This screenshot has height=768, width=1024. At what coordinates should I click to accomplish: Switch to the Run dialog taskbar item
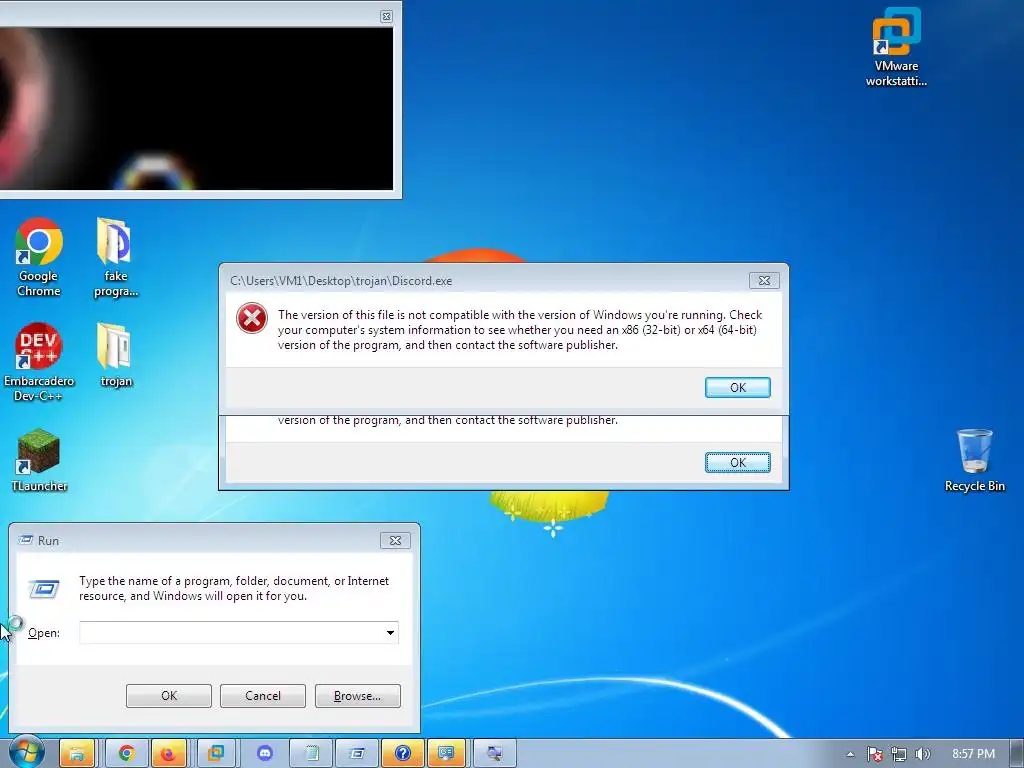357,754
